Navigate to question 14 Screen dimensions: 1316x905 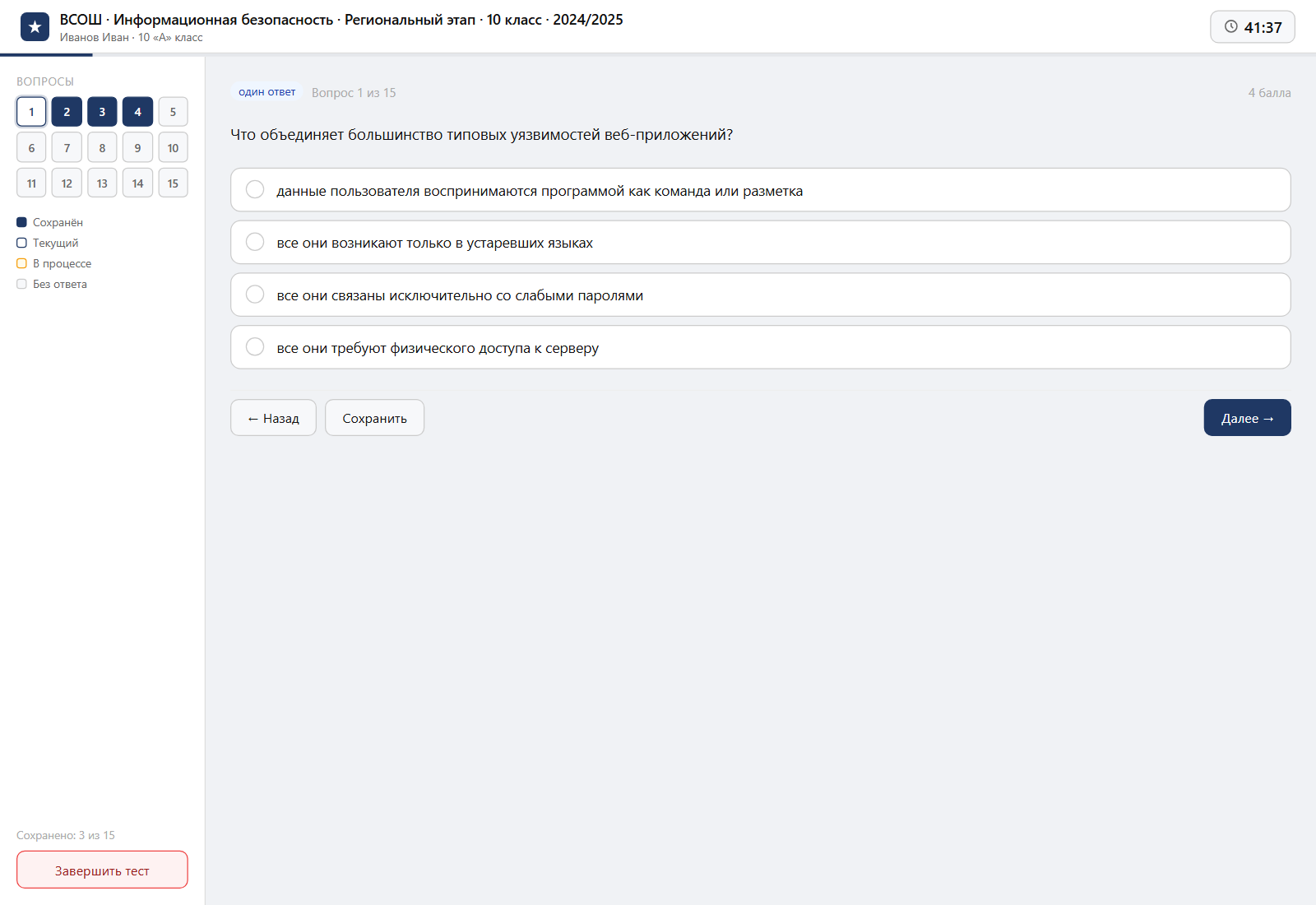(x=137, y=183)
